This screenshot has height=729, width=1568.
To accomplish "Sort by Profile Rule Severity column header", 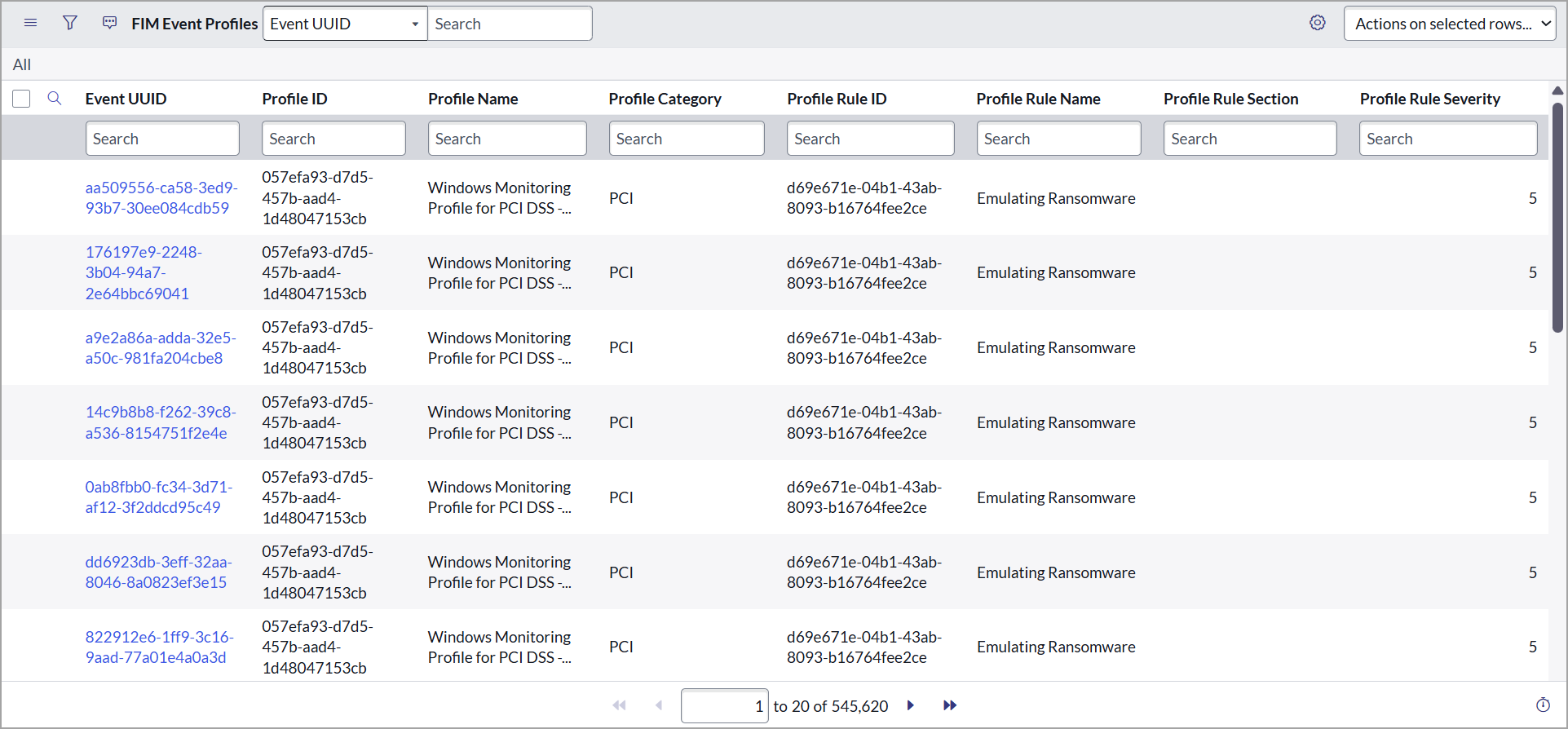I will point(1429,99).
